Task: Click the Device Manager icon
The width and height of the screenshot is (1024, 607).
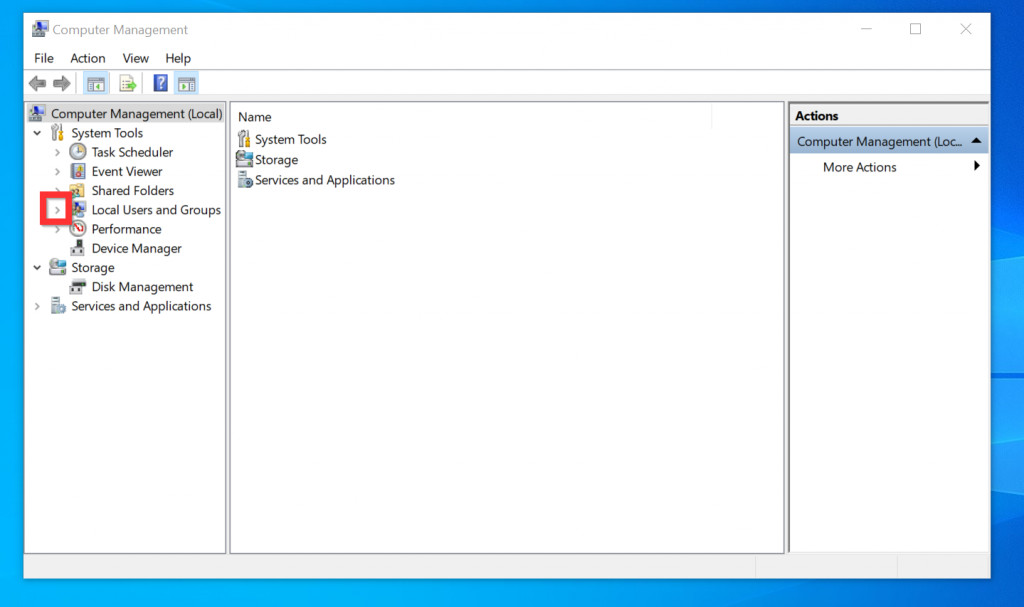Action: (x=78, y=248)
